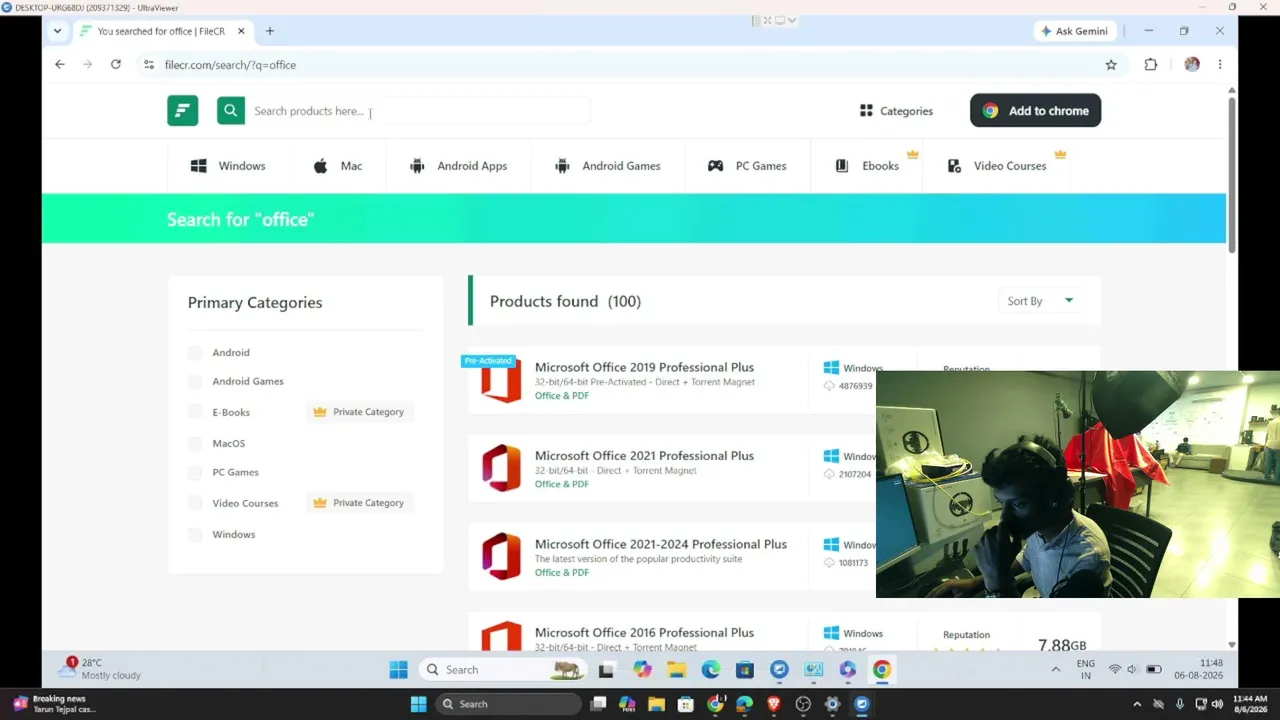The image size is (1280, 720).
Task: Expand hidden tray icons on the remote taskbar
Action: [1055, 670]
